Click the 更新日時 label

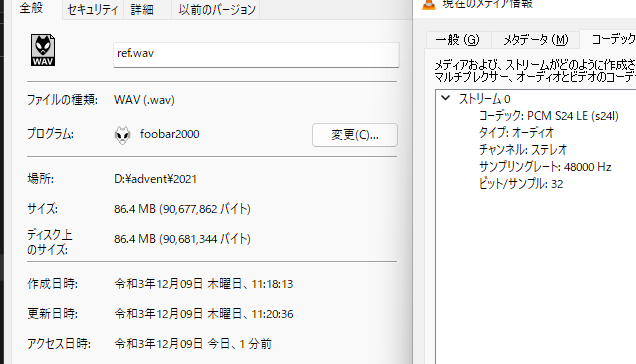52,314
